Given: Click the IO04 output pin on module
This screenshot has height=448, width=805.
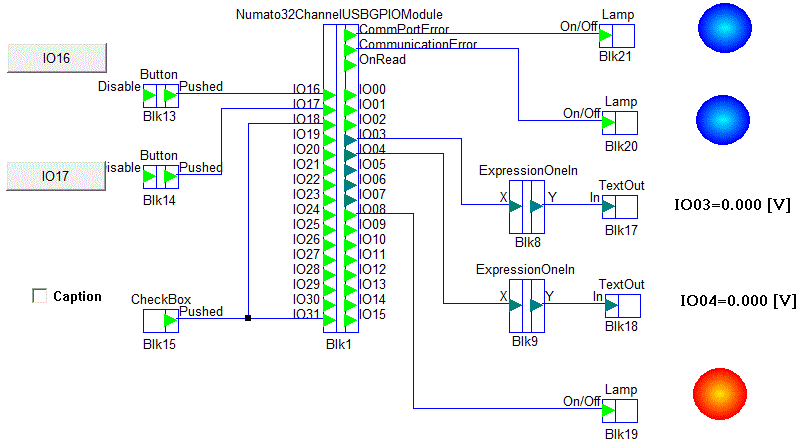Looking at the screenshot, I should pos(350,155).
